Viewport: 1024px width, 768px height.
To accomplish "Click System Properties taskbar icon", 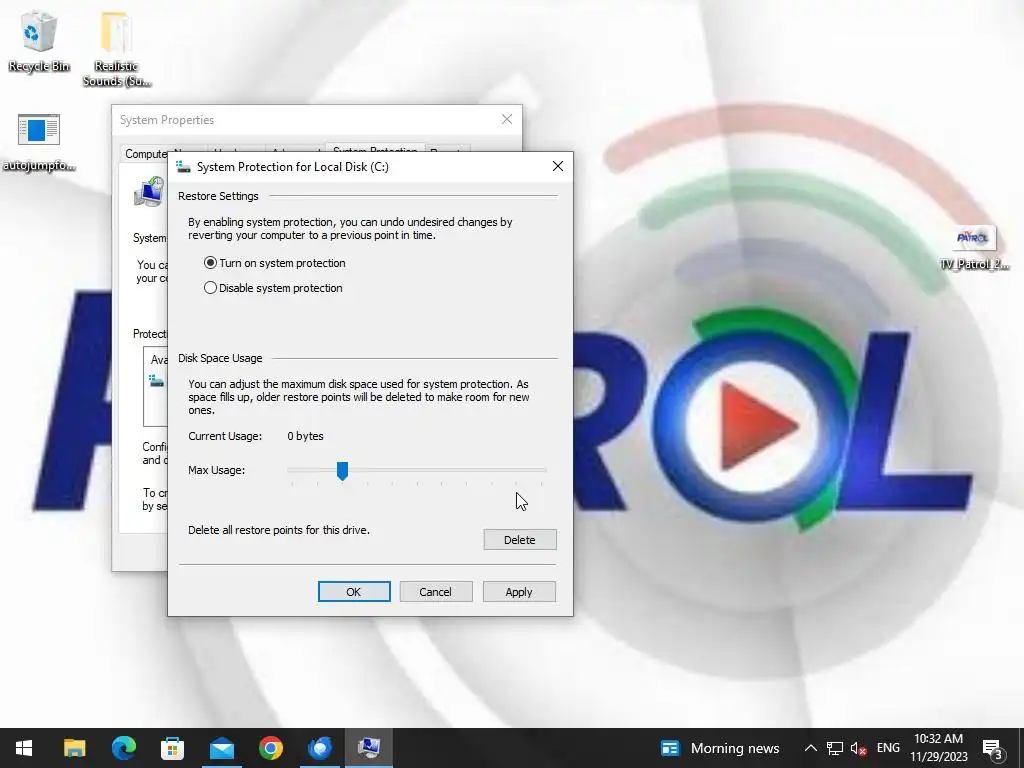I will point(369,748).
